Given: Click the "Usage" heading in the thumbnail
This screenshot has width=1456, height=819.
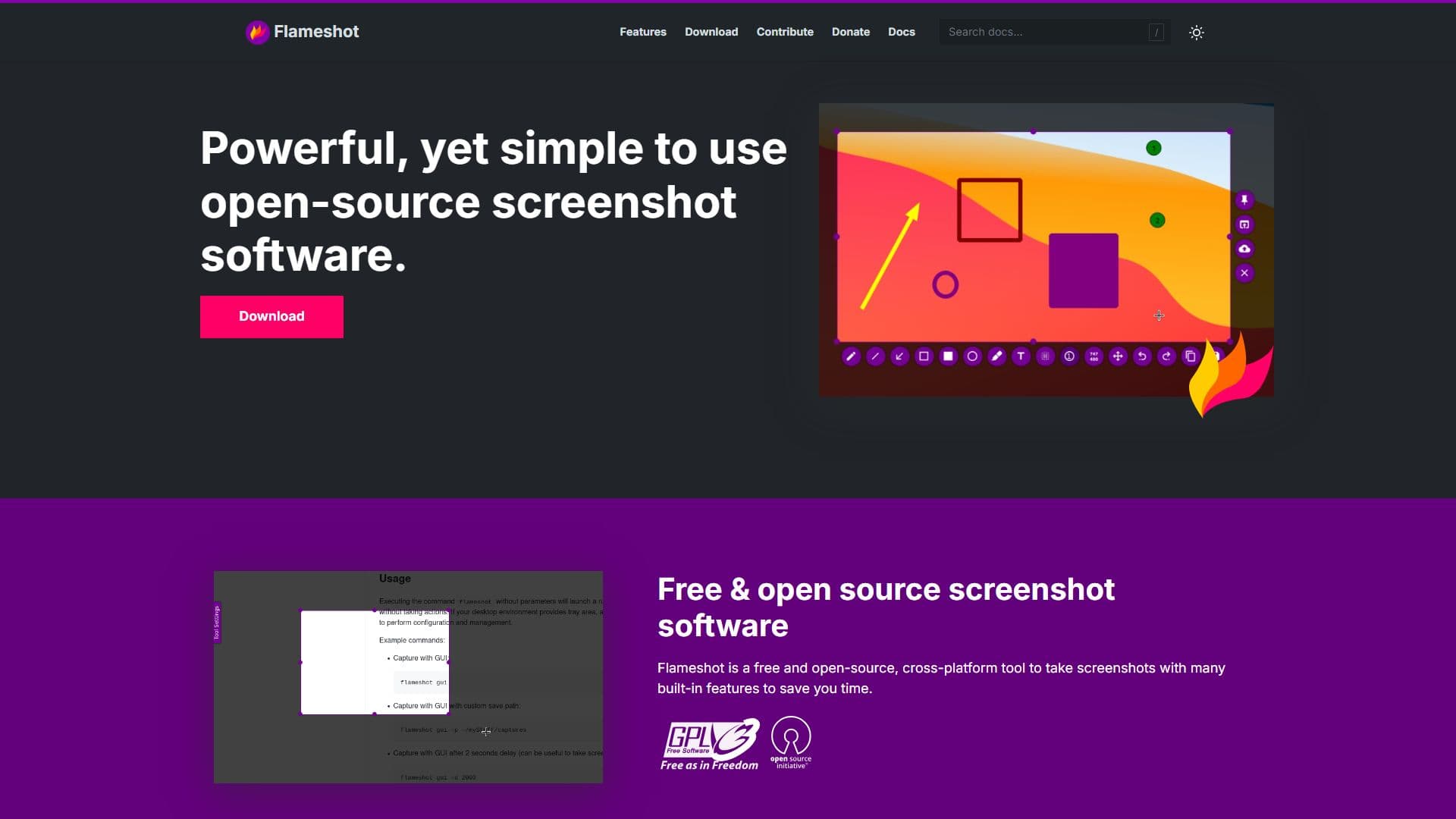Looking at the screenshot, I should click(x=395, y=579).
